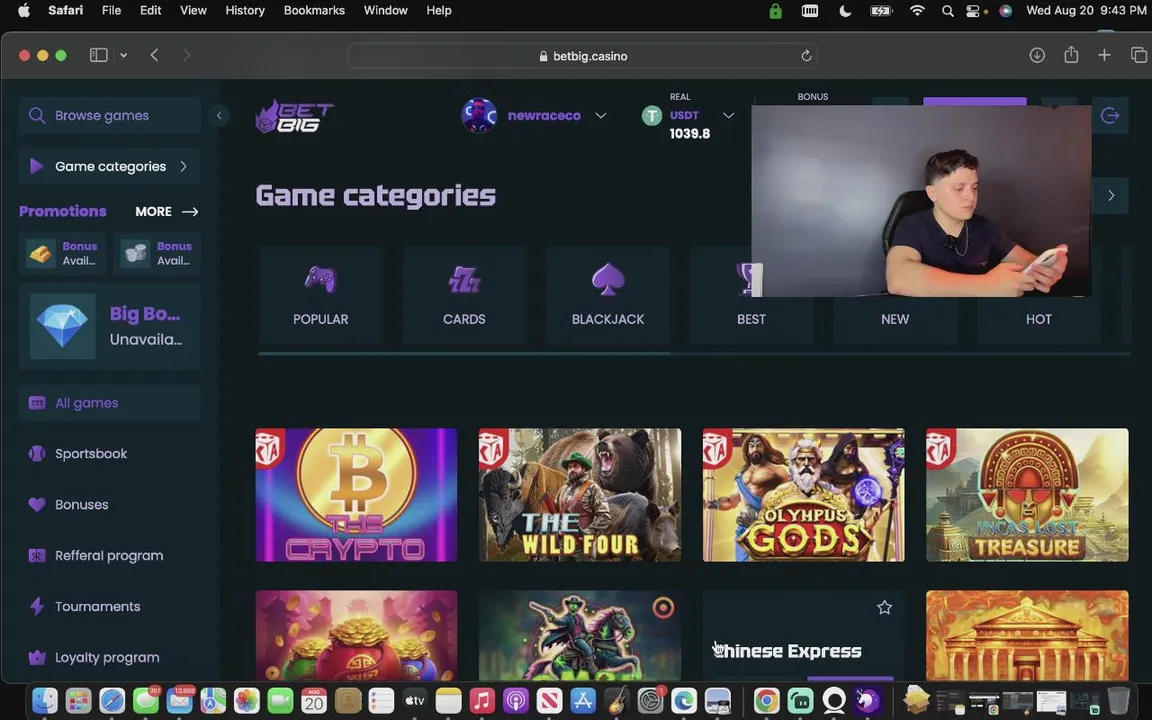Image resolution: width=1152 pixels, height=720 pixels.
Task: Open the Window menu
Action: pos(386,10)
